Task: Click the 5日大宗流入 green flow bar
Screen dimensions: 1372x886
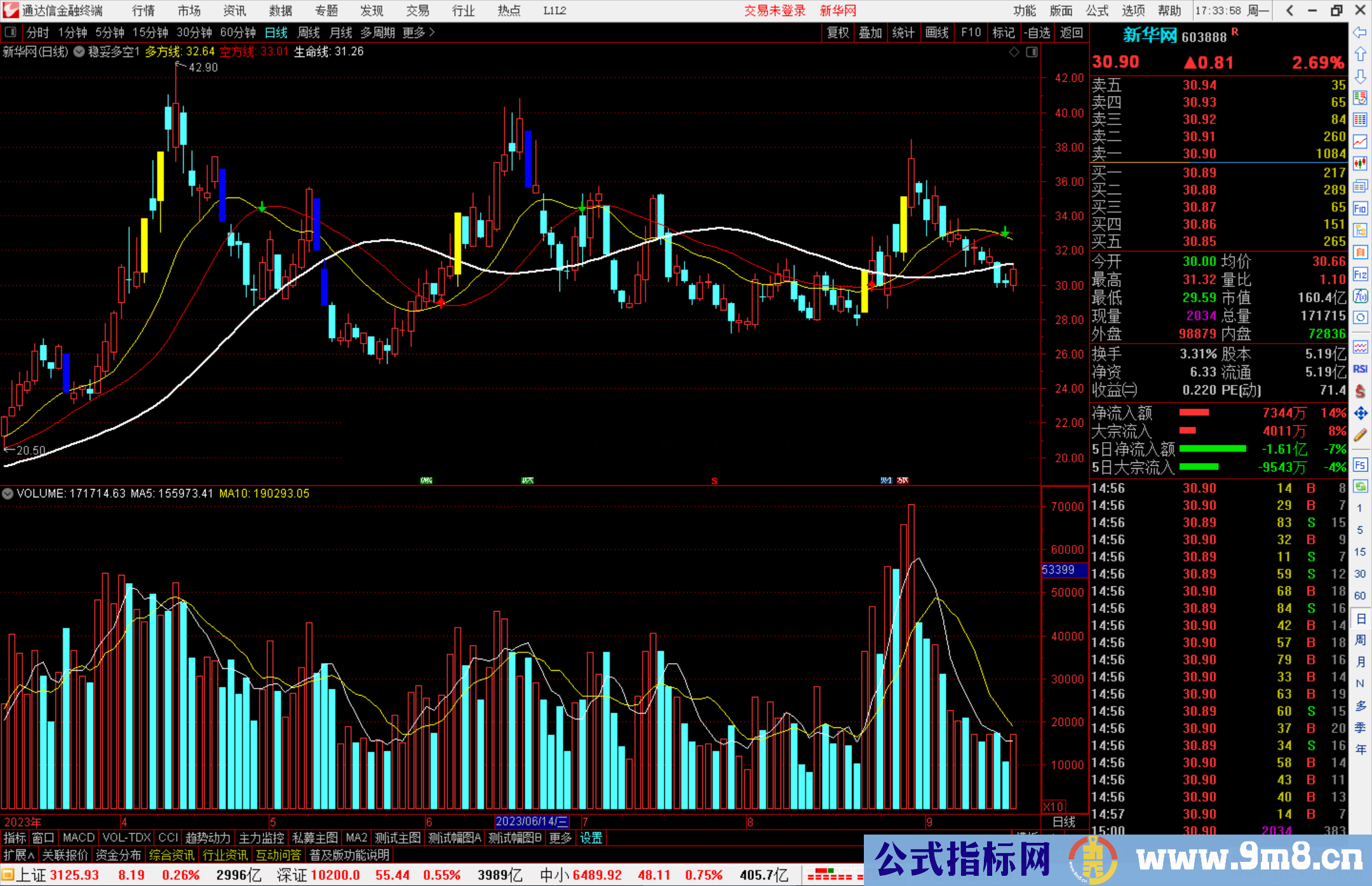Action: point(1199,467)
